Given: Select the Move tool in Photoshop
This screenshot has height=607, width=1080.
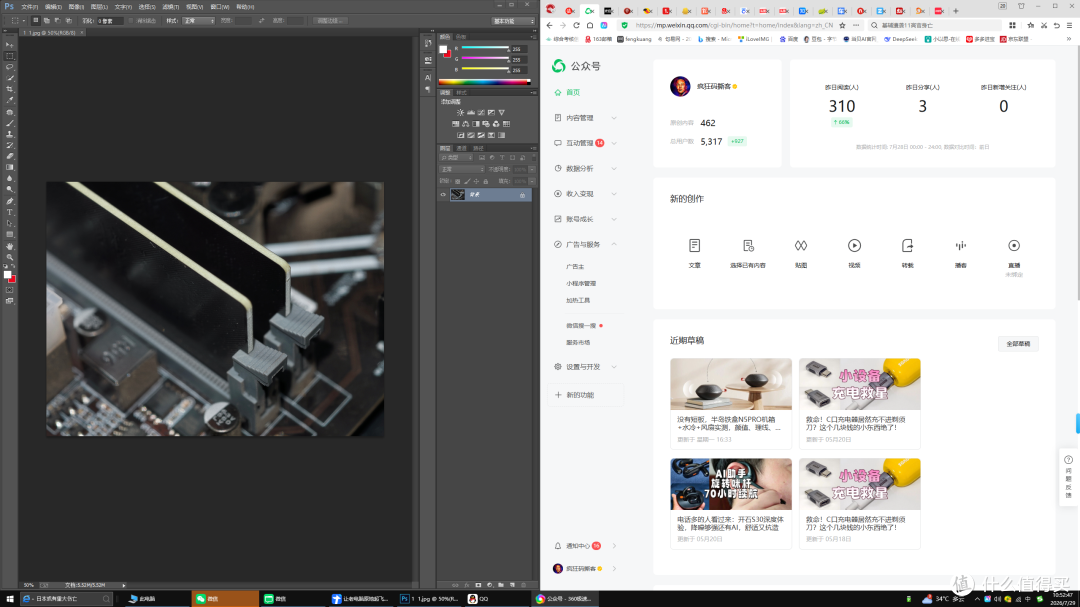Looking at the screenshot, I should coord(10,45).
